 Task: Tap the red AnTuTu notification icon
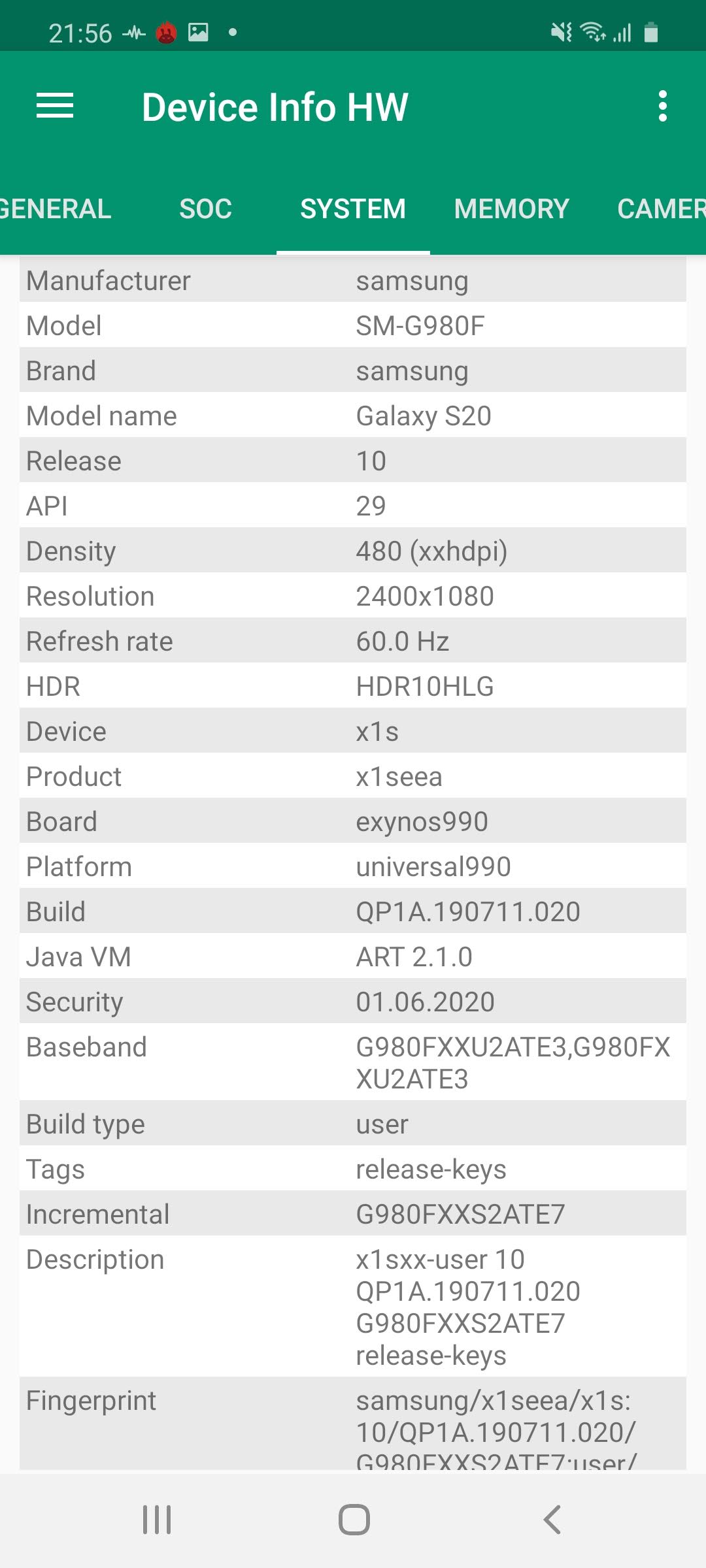(167, 32)
